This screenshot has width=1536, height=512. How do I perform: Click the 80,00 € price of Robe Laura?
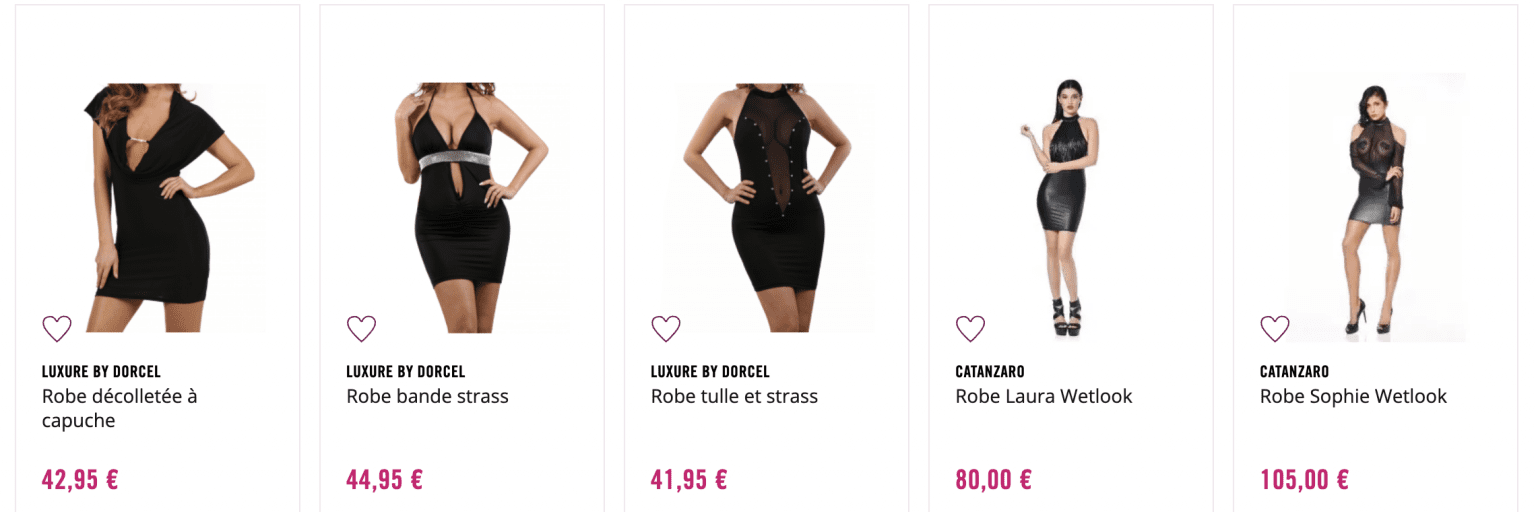(993, 479)
